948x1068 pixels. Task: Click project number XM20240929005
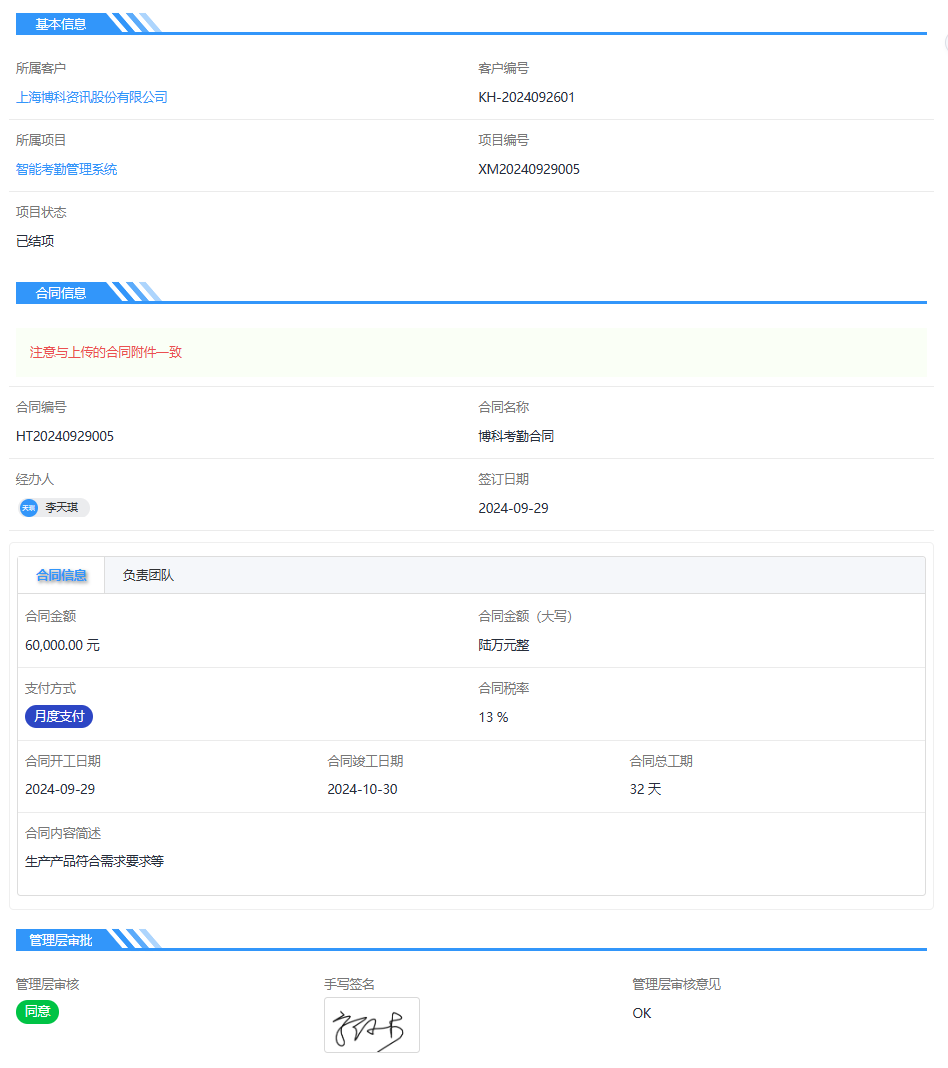(x=529, y=169)
